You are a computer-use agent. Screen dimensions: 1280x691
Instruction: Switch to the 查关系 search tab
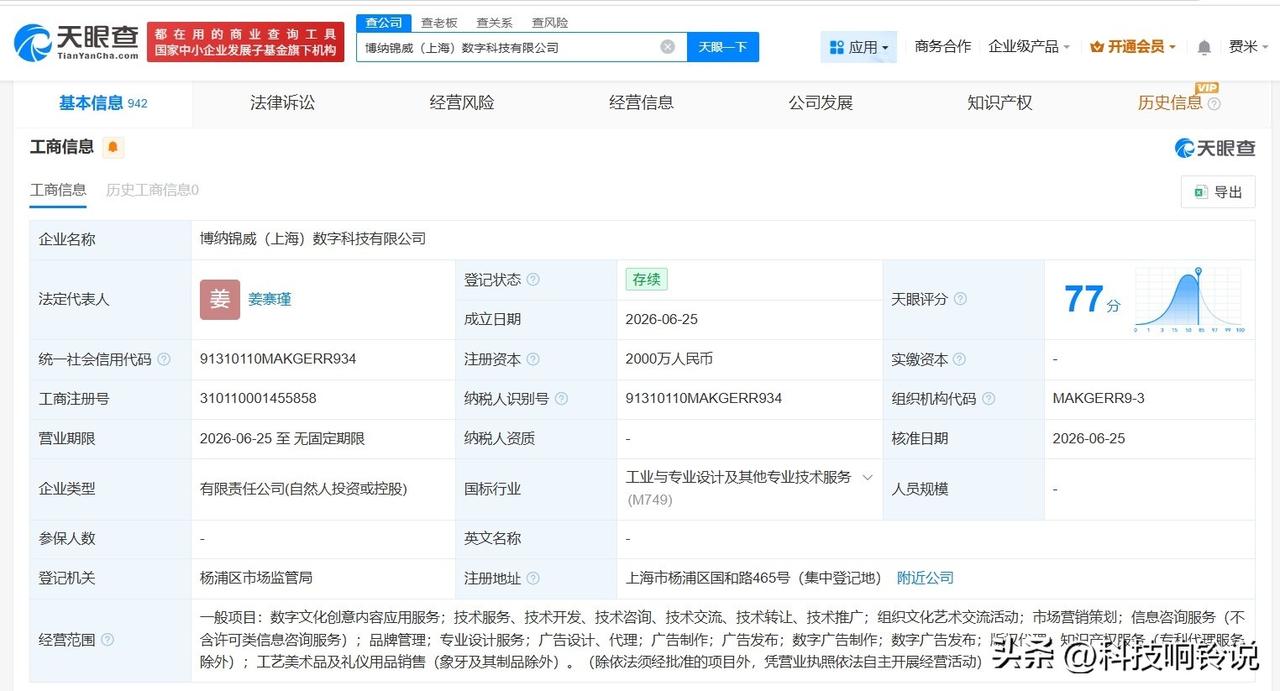click(x=494, y=22)
